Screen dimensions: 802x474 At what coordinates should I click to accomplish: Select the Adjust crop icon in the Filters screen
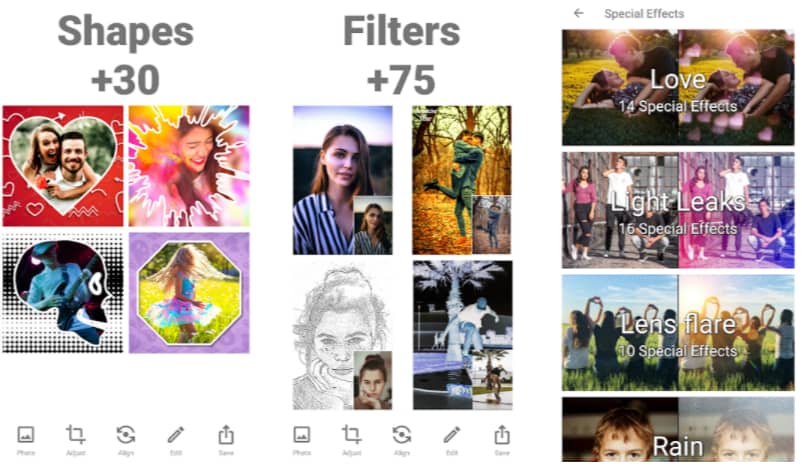point(351,440)
